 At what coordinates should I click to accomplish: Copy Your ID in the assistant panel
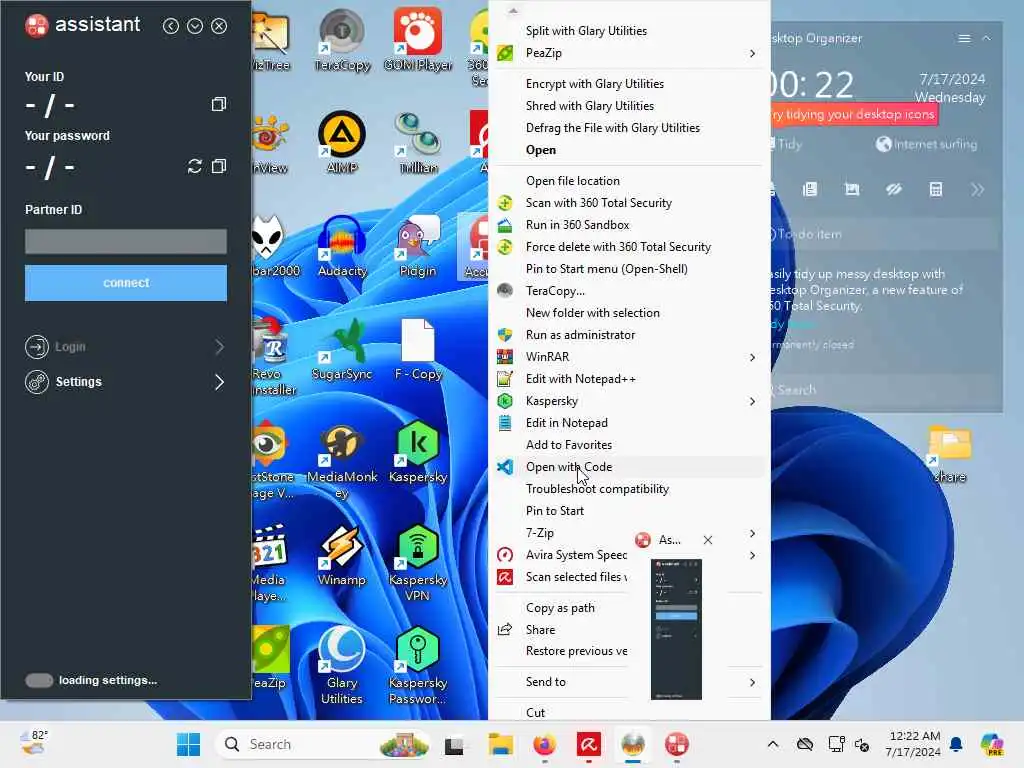click(x=219, y=104)
